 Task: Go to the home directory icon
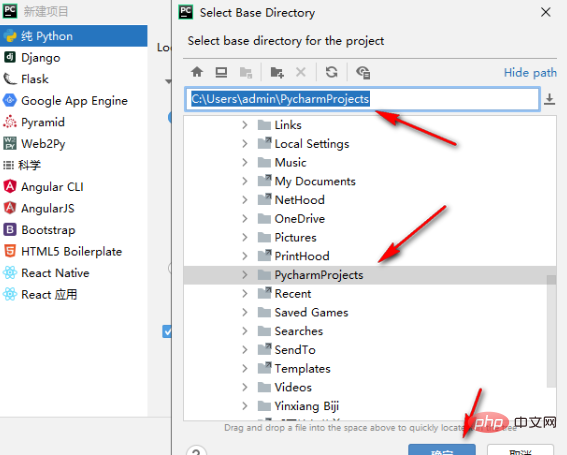click(197, 72)
